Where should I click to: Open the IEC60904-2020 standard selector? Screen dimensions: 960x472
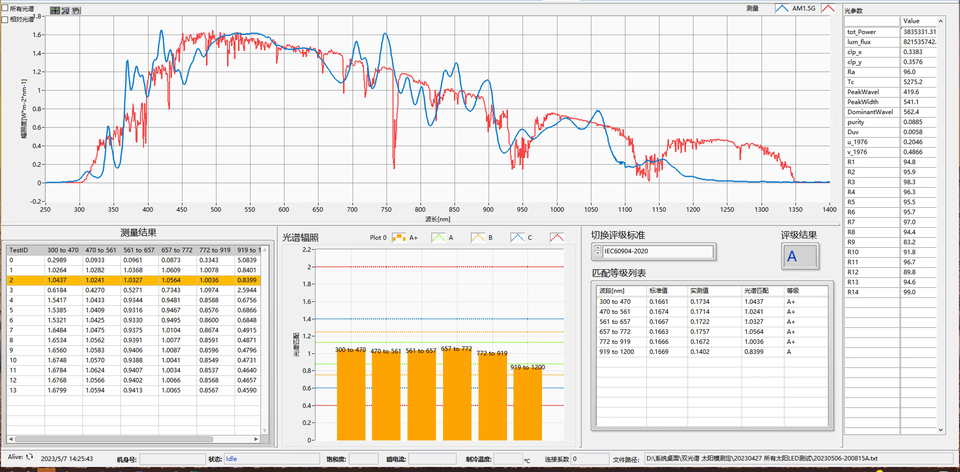click(x=659, y=251)
